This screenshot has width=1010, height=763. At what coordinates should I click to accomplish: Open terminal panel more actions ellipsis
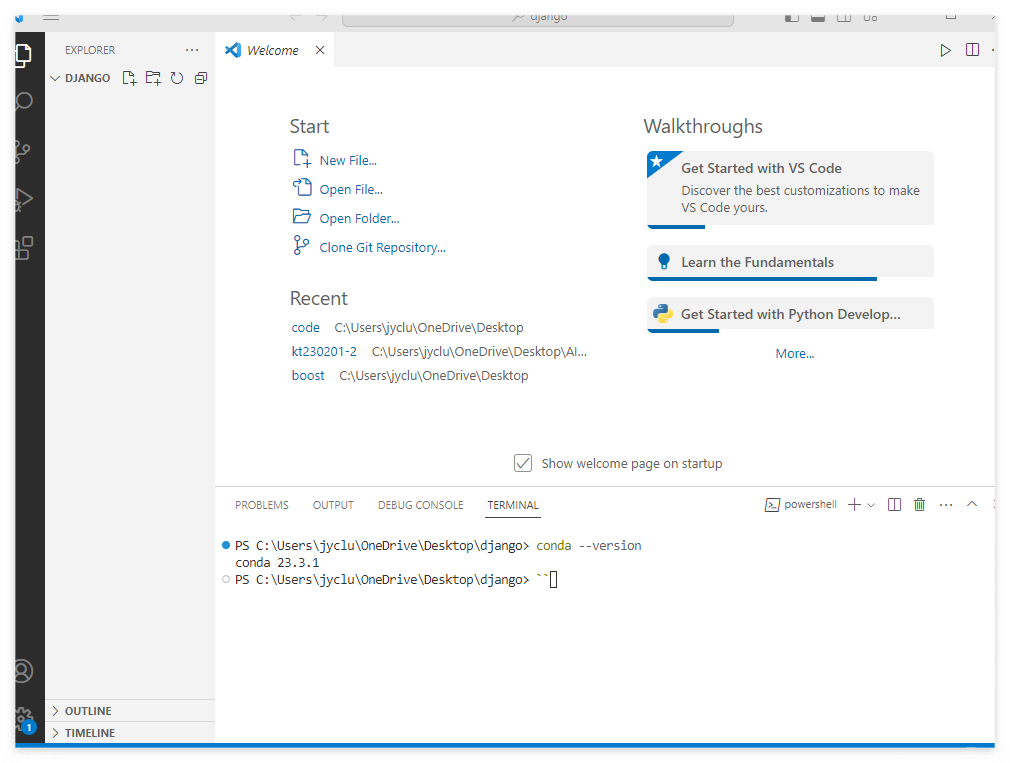946,505
